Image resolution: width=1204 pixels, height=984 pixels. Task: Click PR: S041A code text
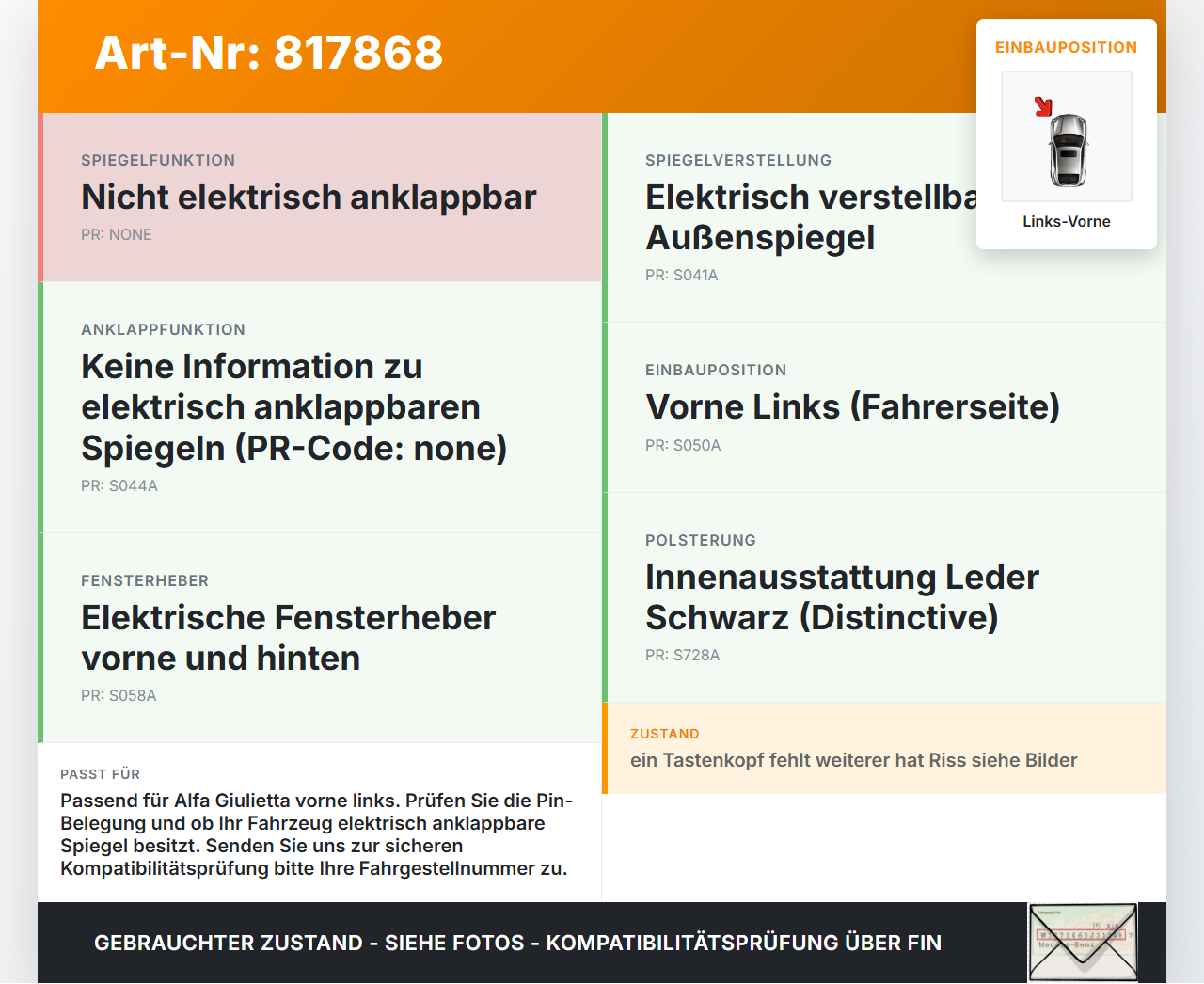(682, 275)
